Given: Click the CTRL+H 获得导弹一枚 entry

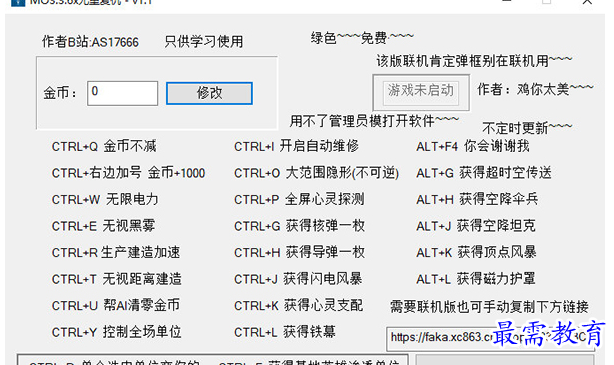Looking at the screenshot, I should [299, 252].
